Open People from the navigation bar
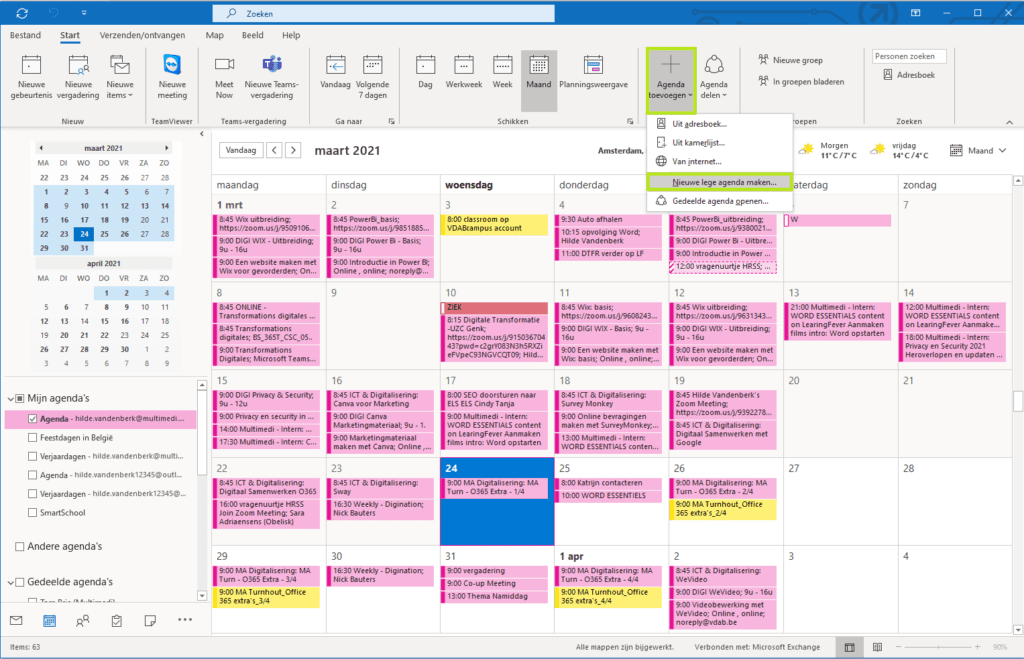This screenshot has height=659, width=1024. coord(82,620)
